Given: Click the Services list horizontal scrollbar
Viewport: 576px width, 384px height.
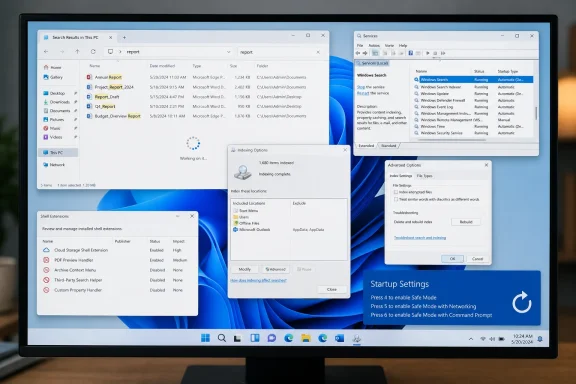Looking at the screenshot, I should (x=452, y=140).
